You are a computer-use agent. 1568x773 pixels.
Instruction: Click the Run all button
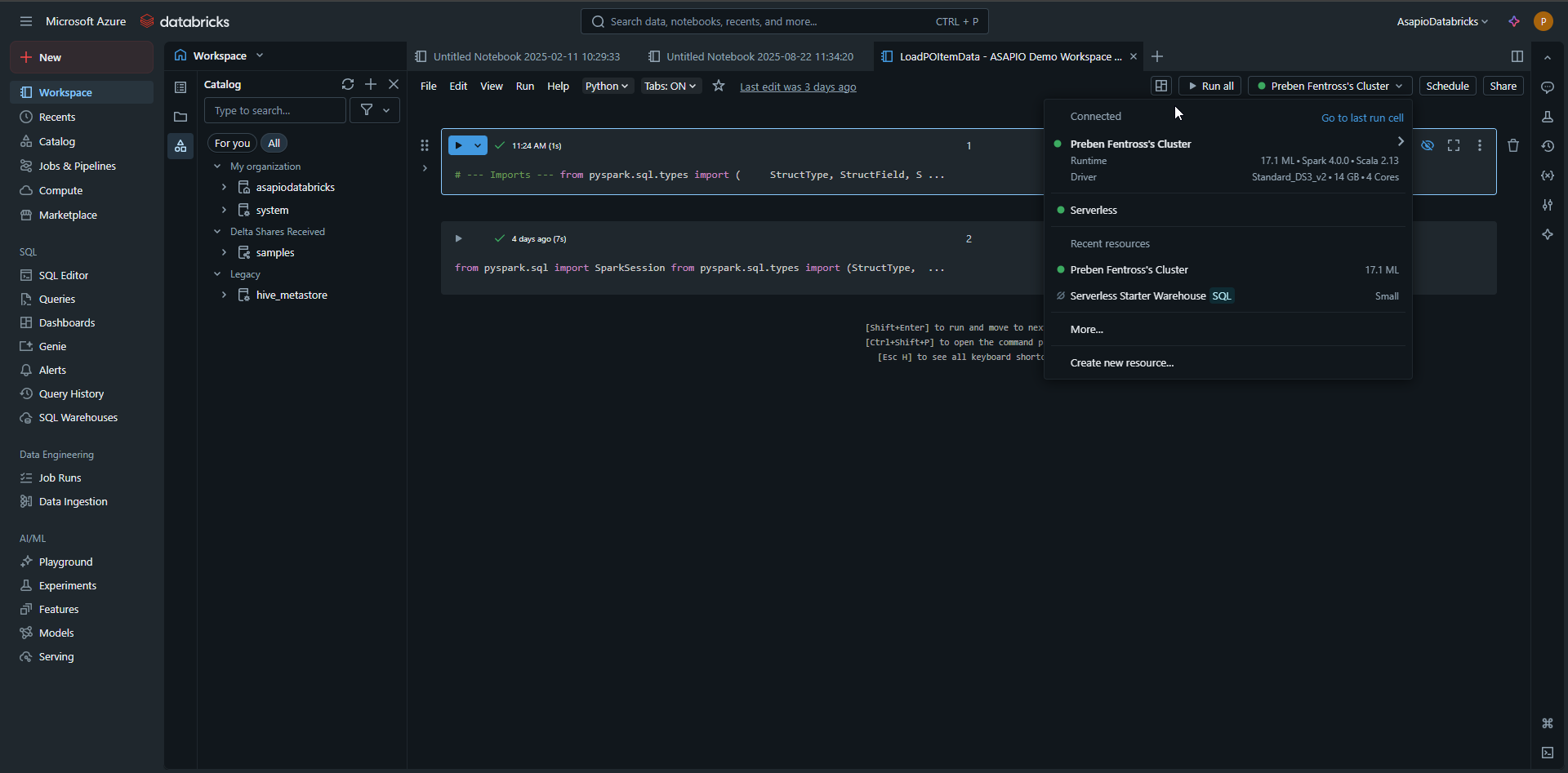coord(1210,86)
